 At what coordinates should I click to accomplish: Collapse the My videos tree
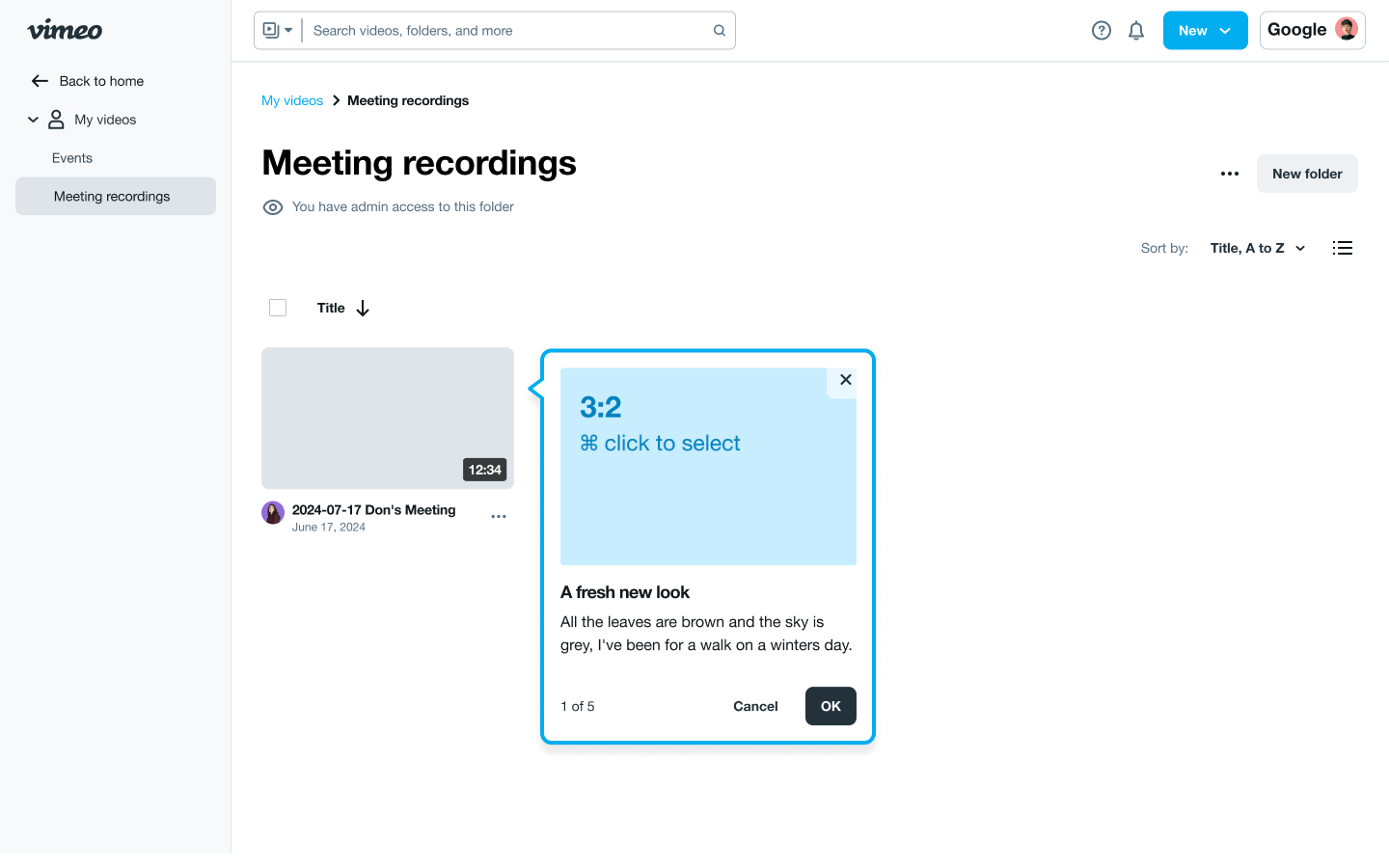coord(33,120)
